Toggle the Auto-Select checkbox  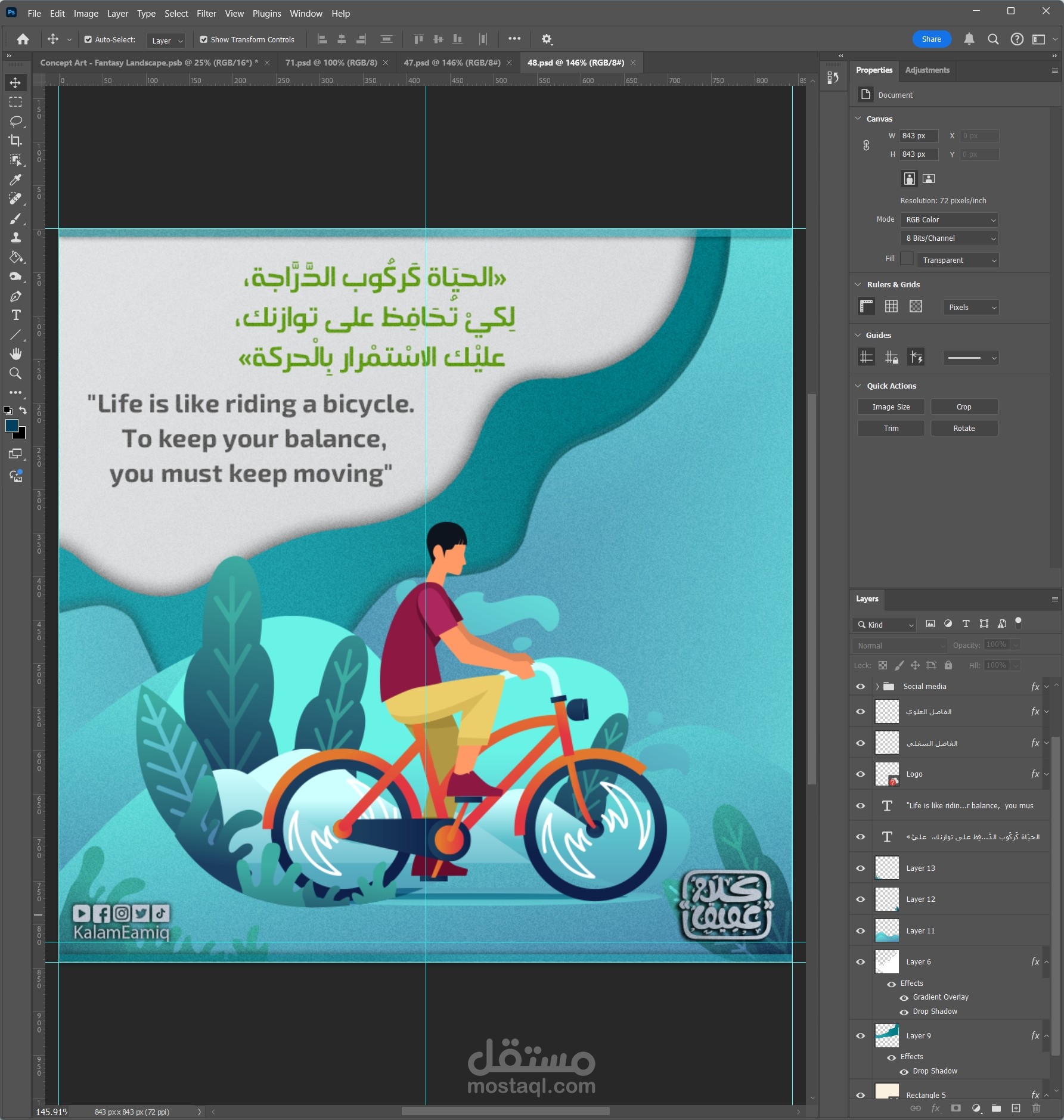click(x=88, y=40)
